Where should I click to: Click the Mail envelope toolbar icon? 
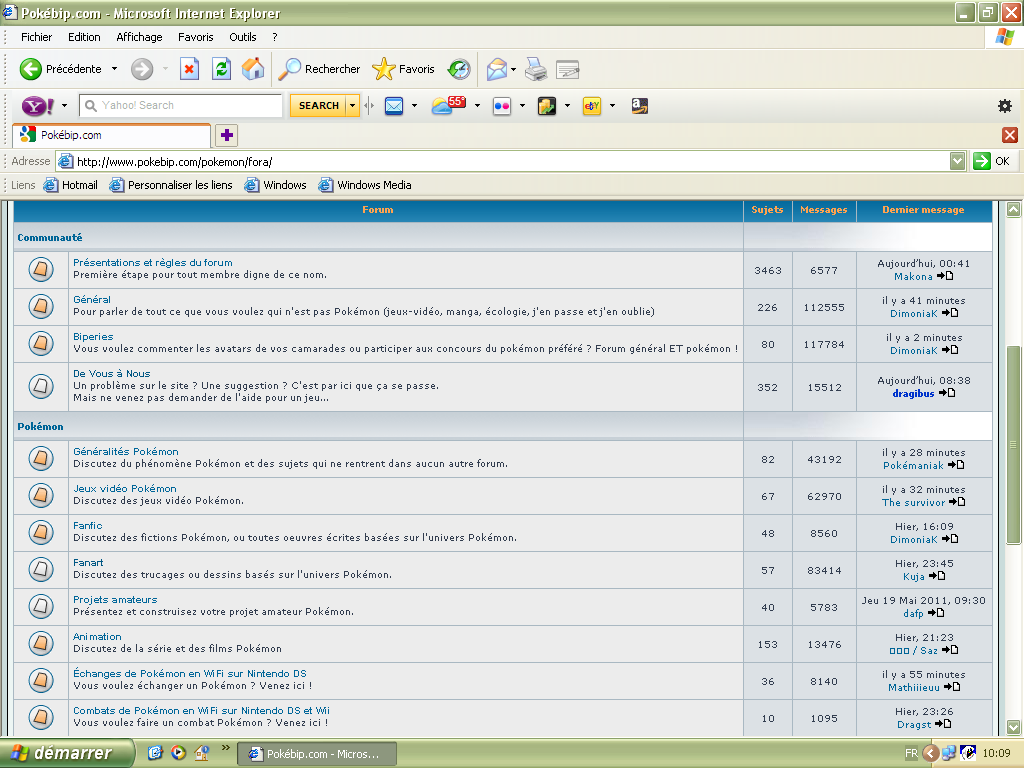[x=497, y=69]
